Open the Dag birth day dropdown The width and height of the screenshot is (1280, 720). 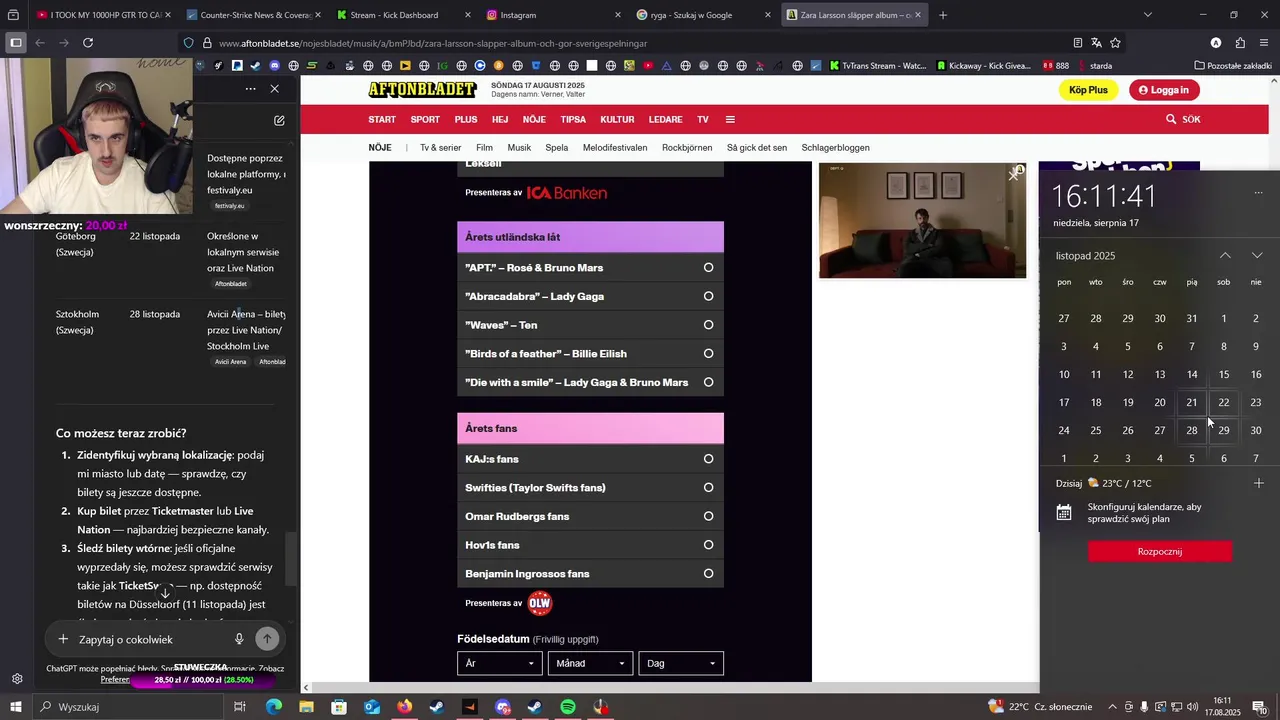click(x=681, y=663)
